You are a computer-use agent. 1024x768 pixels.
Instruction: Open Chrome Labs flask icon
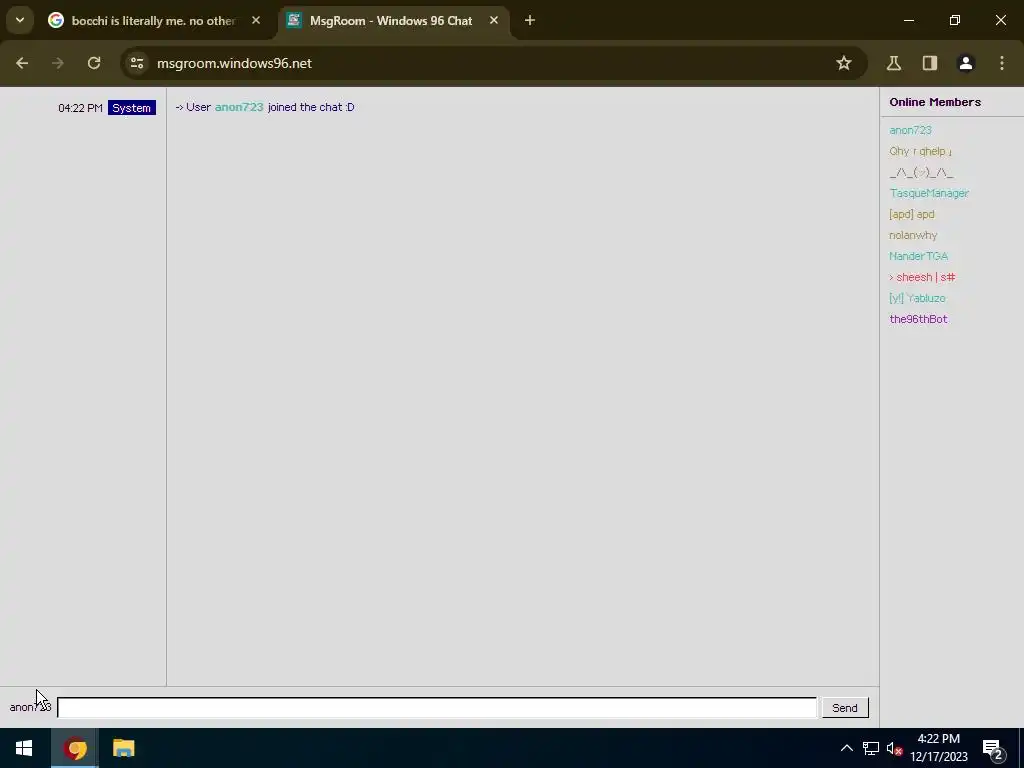(893, 63)
